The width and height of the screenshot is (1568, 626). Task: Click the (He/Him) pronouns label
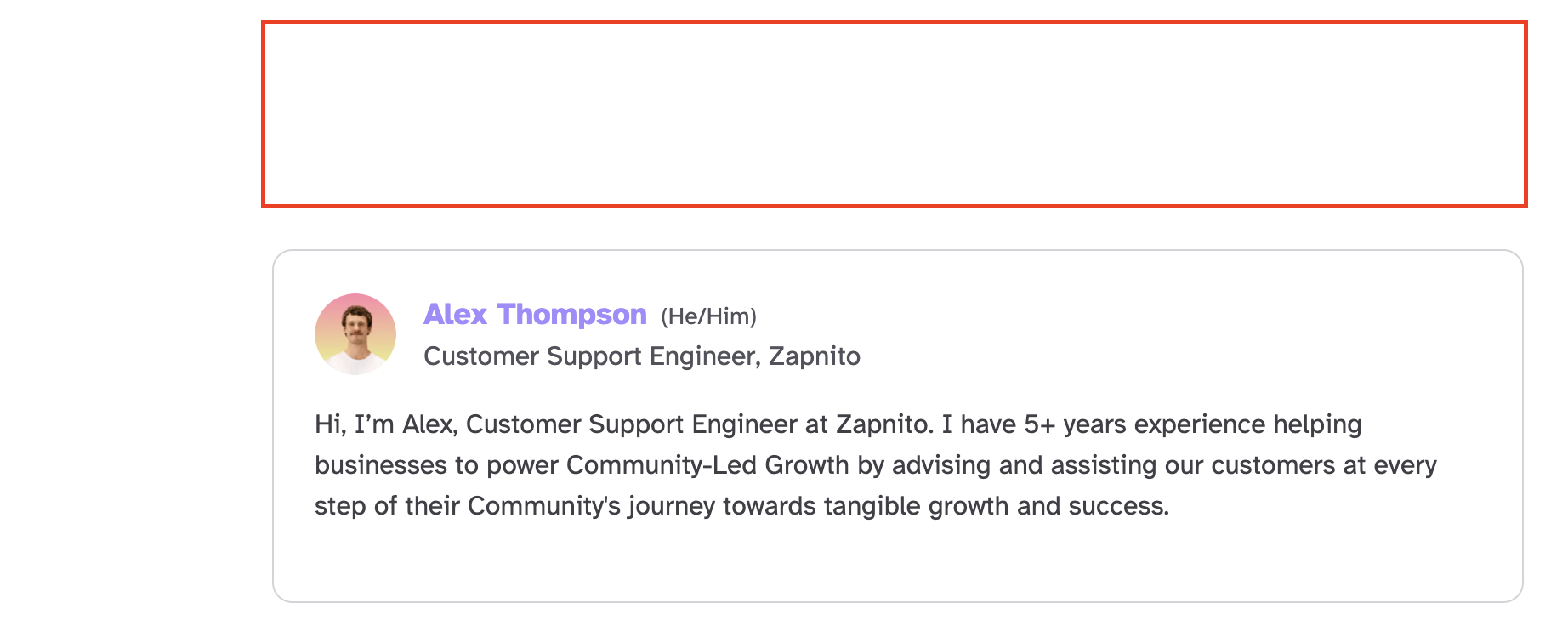(708, 316)
